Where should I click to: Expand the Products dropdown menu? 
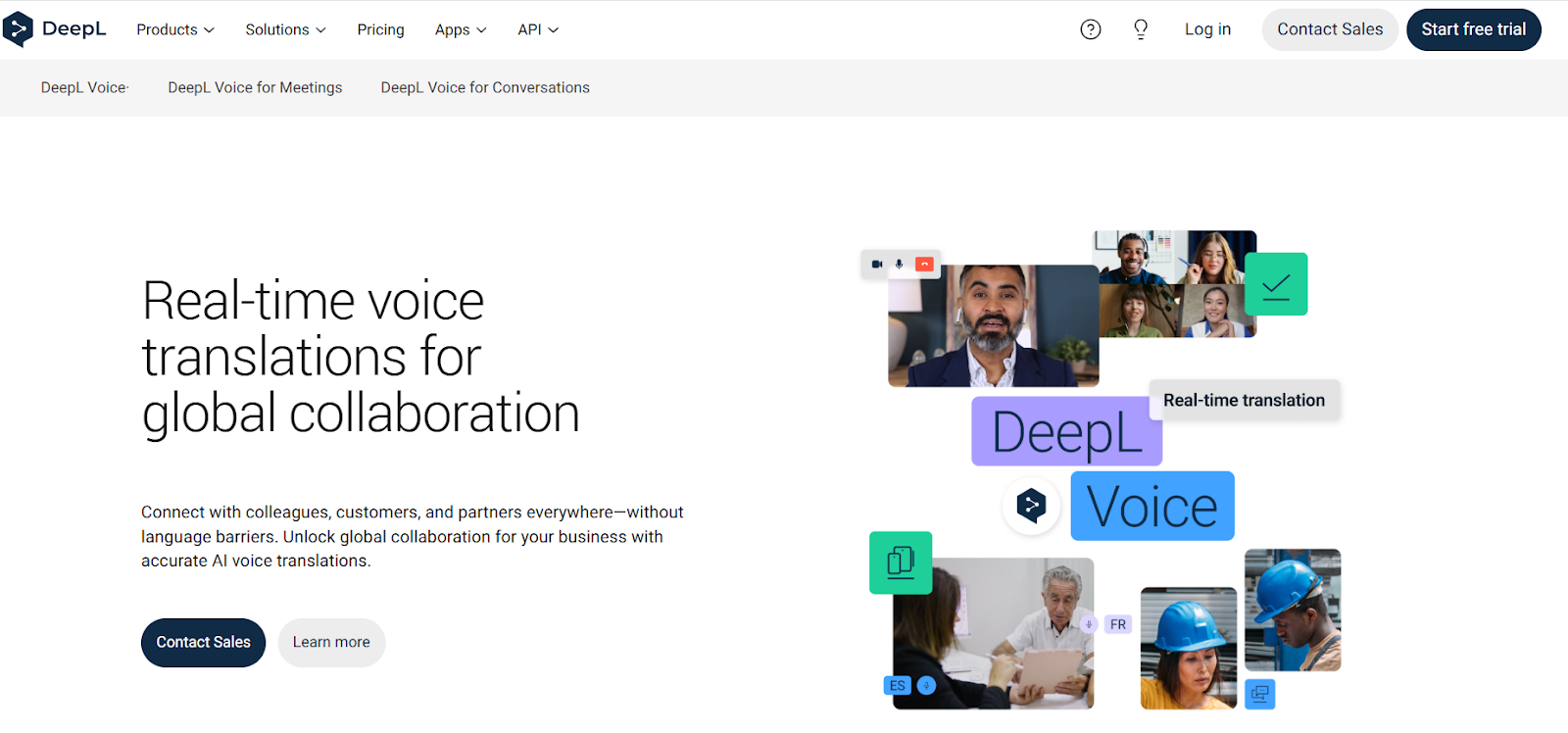175,30
